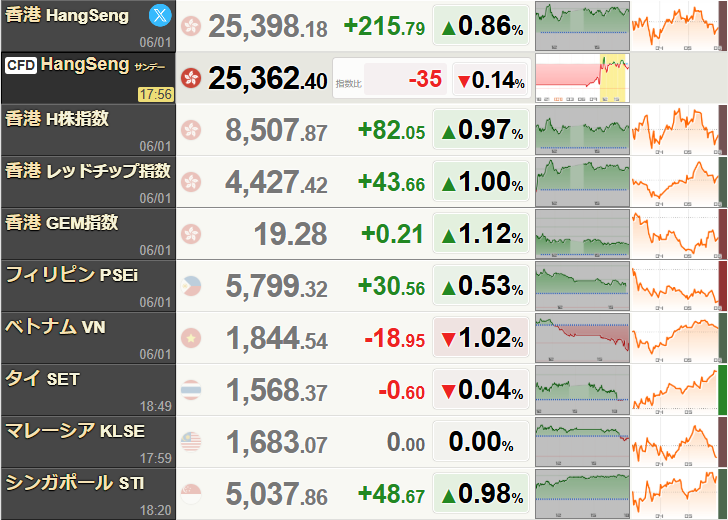Viewport: 728px width, 520px height.
Task: Click the ▲1.00% change box for レッドチップ指数
Action: [x=481, y=182]
